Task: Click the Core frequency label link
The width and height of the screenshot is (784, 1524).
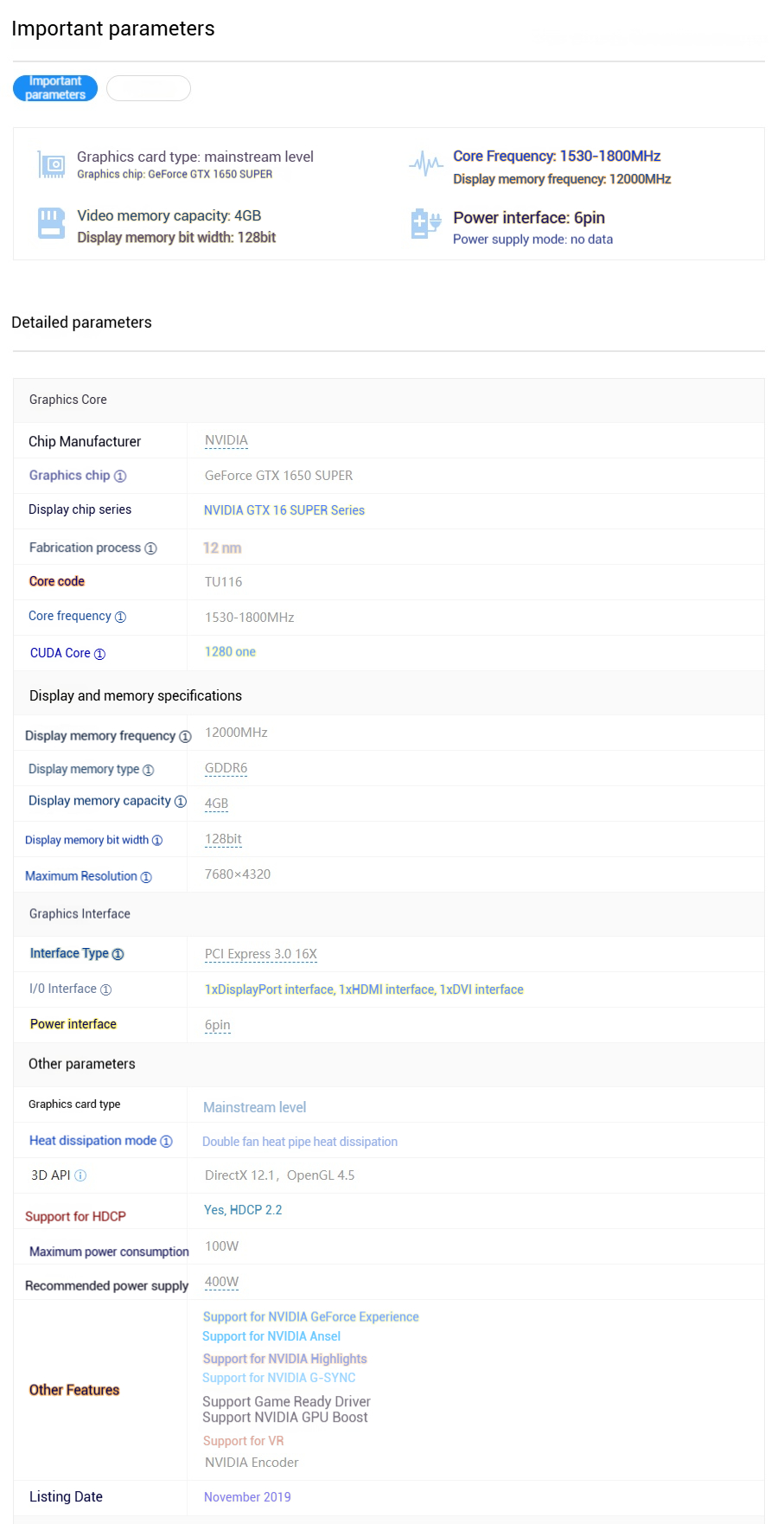Action: click(x=70, y=616)
